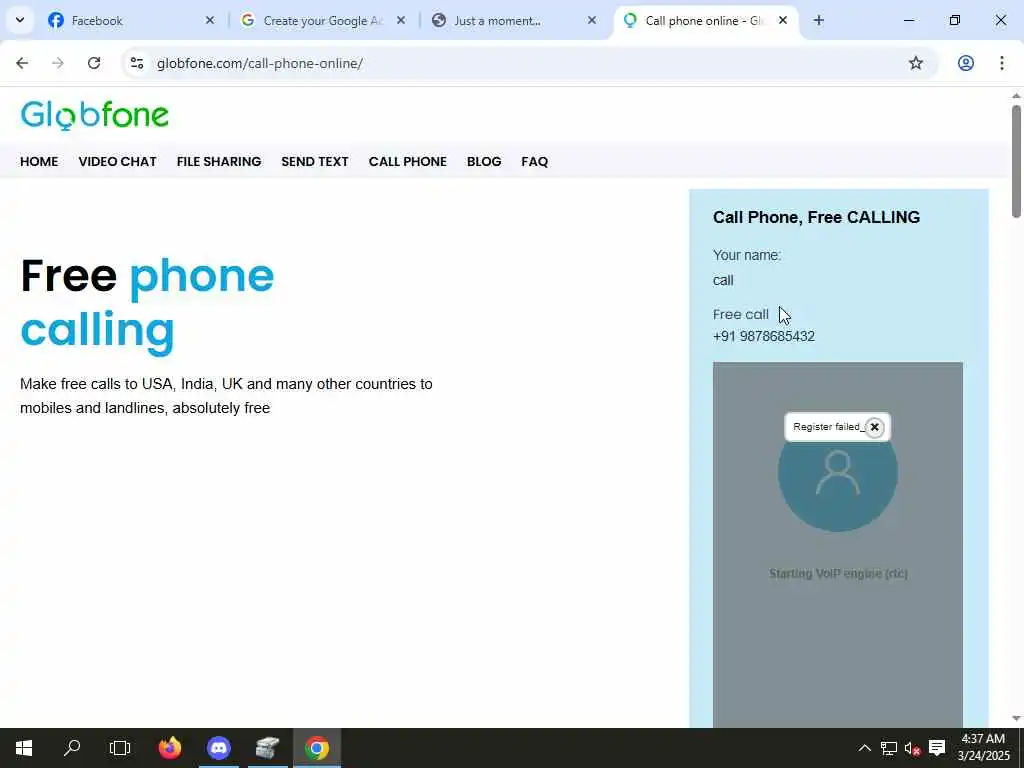Open the Windows Start menu

click(24, 748)
